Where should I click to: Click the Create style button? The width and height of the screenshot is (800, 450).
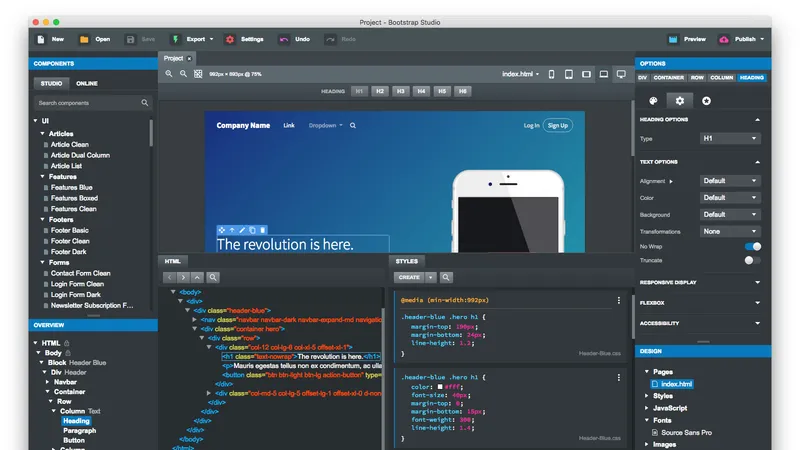coord(409,277)
